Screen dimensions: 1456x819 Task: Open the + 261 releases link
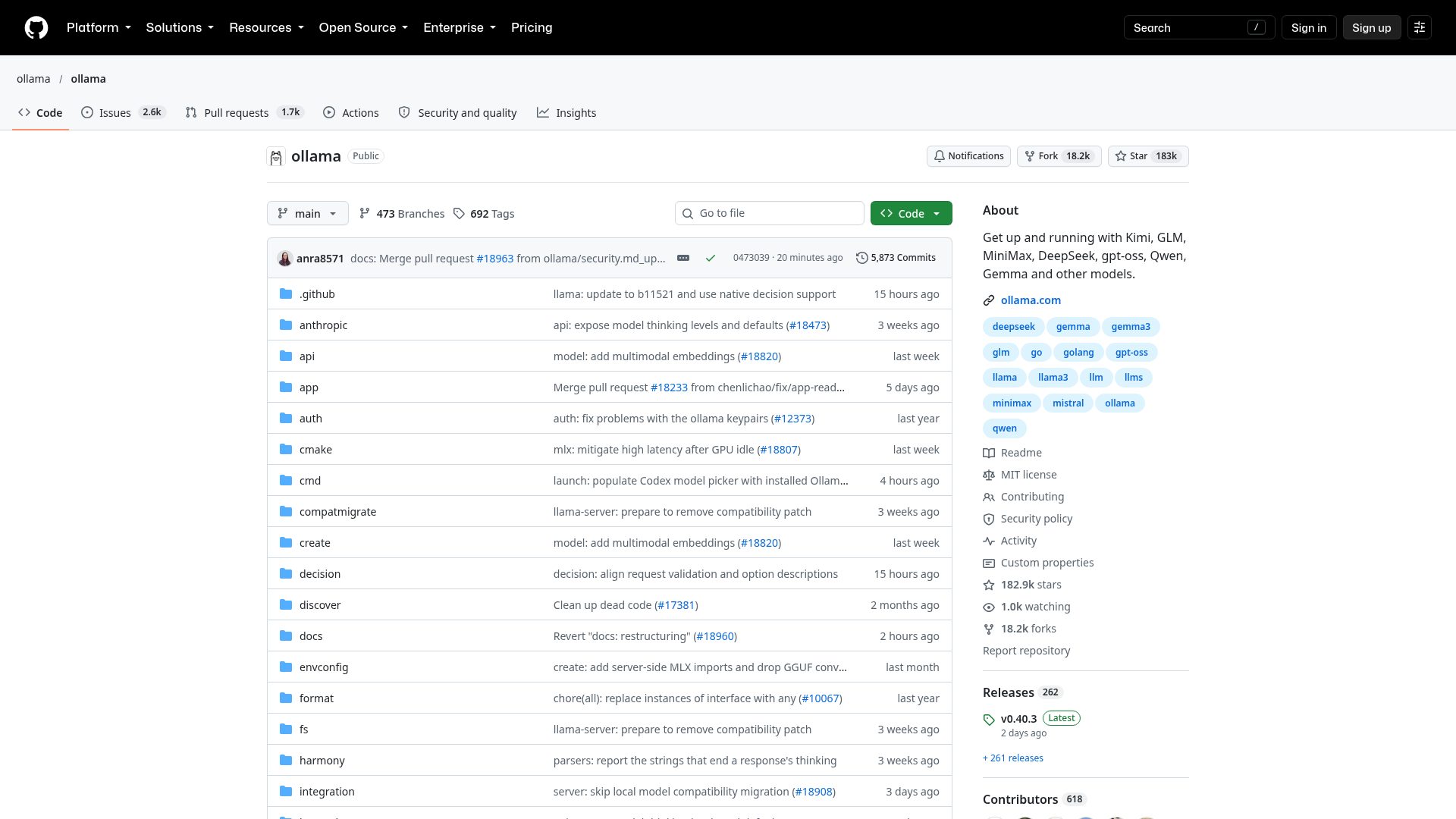1013,758
